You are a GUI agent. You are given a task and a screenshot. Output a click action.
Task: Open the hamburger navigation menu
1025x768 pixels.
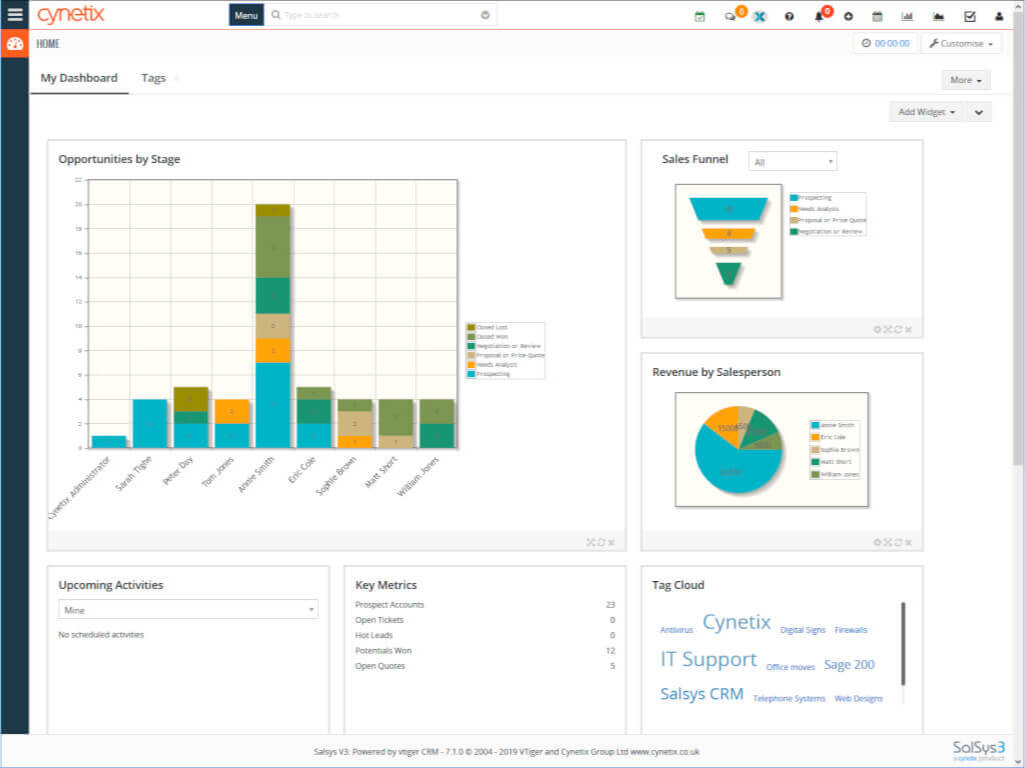(x=14, y=14)
